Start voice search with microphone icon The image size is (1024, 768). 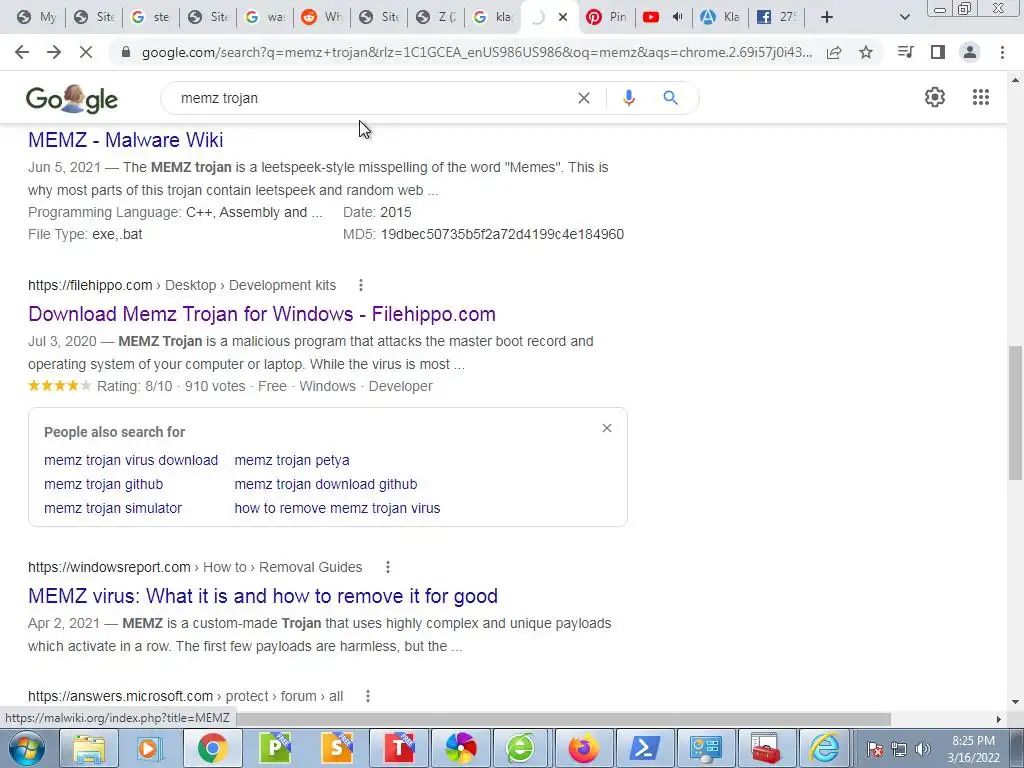click(x=629, y=98)
